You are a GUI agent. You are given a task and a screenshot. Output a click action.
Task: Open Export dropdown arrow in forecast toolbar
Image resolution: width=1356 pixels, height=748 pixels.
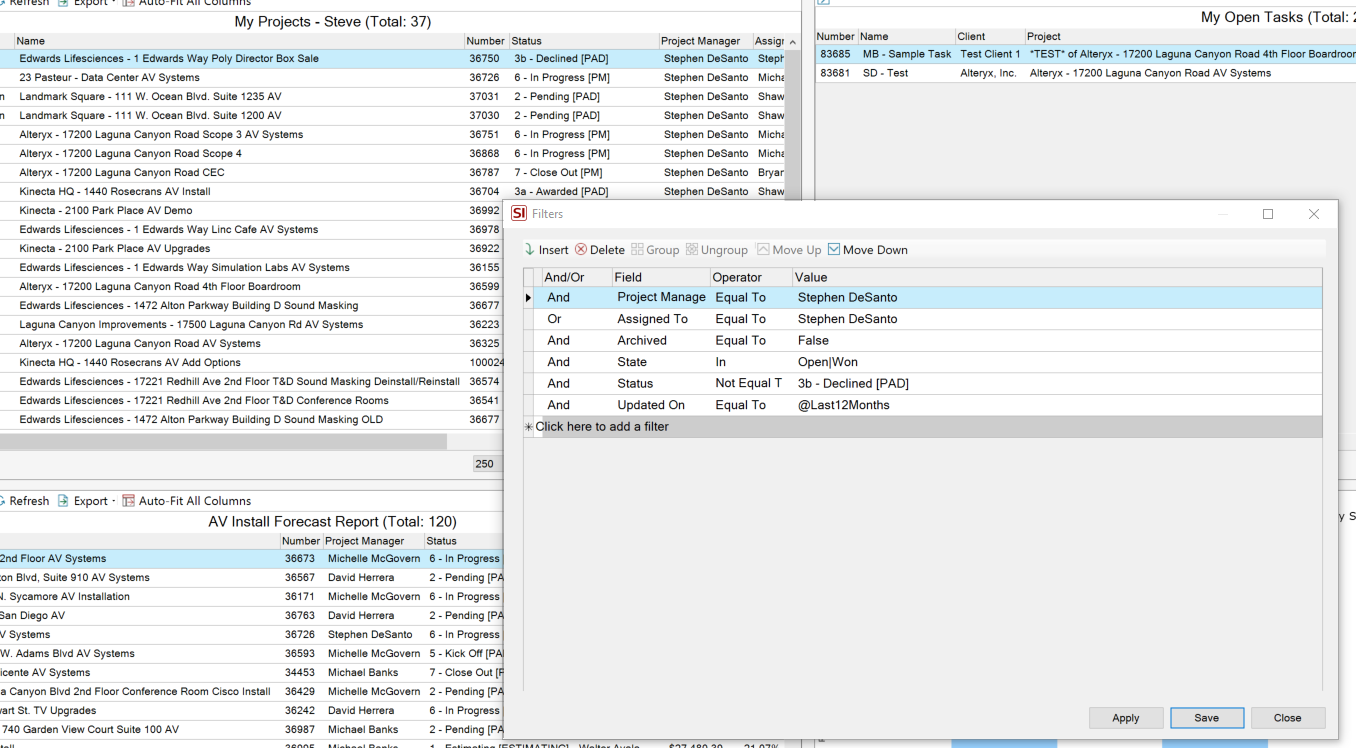click(113, 501)
